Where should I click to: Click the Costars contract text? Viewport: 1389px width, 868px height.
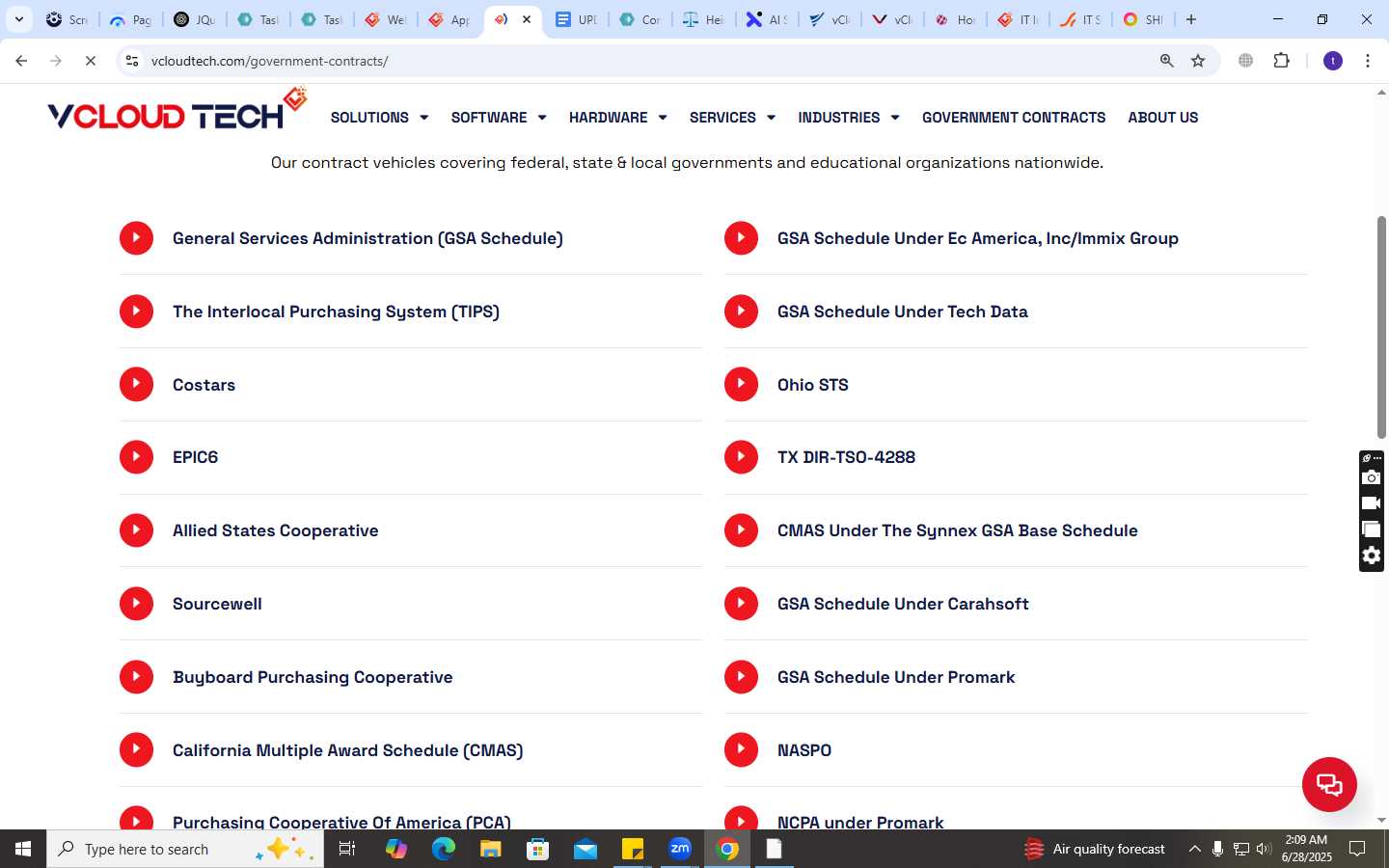tap(204, 385)
